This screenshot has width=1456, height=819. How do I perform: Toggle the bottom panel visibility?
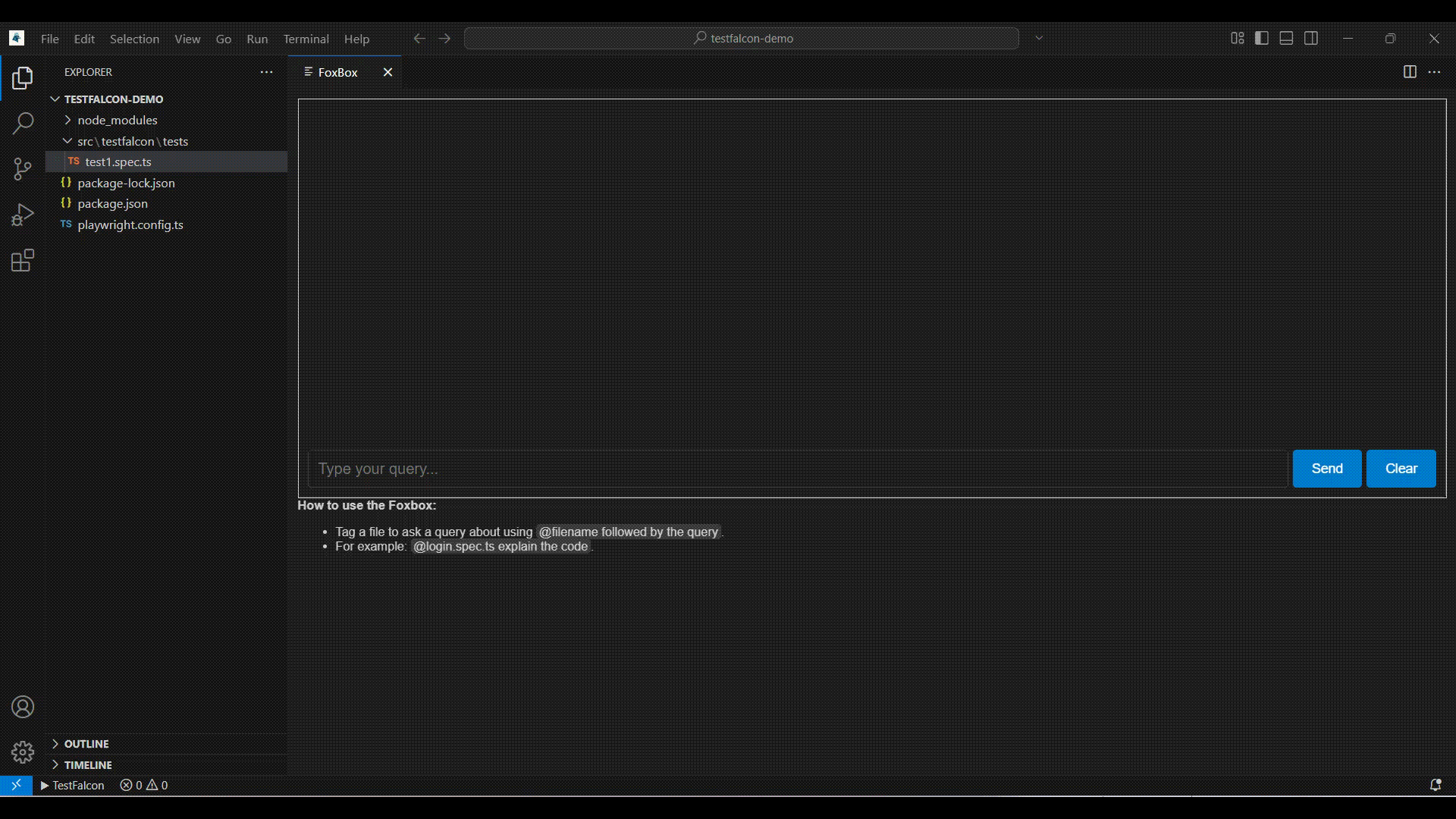point(1286,39)
